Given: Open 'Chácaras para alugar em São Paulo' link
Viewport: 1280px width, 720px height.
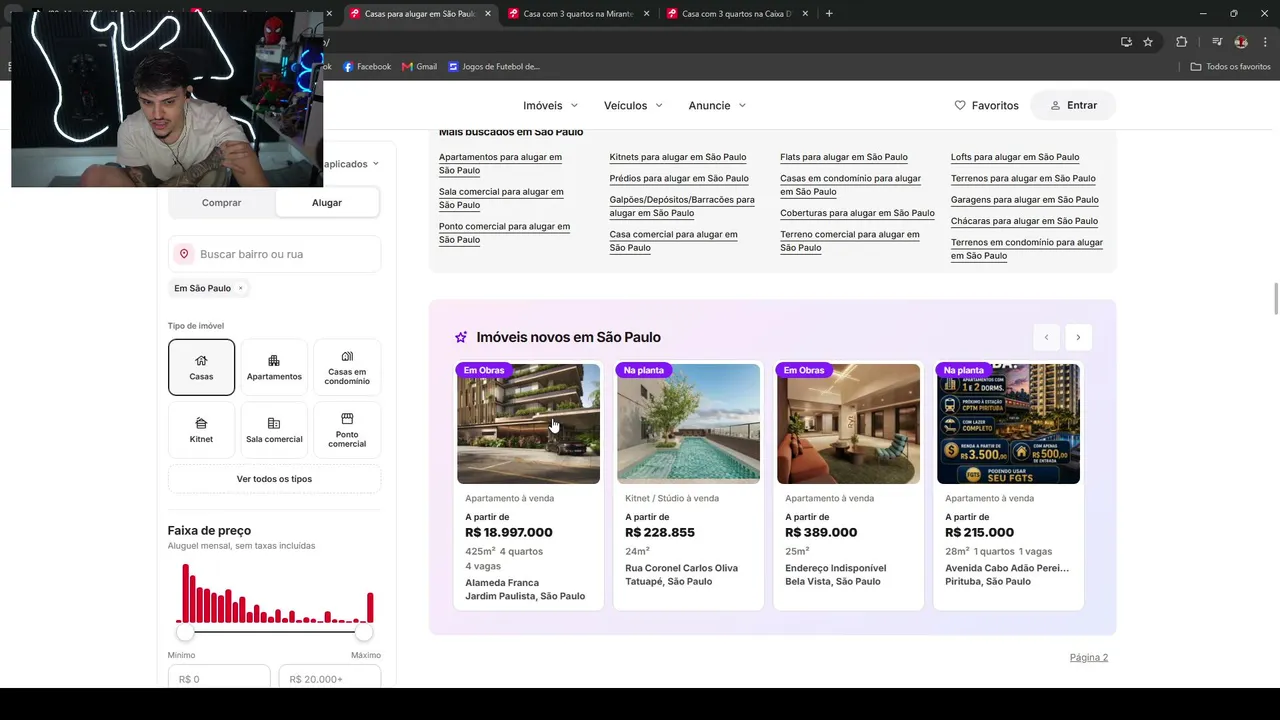Looking at the screenshot, I should tap(1024, 221).
